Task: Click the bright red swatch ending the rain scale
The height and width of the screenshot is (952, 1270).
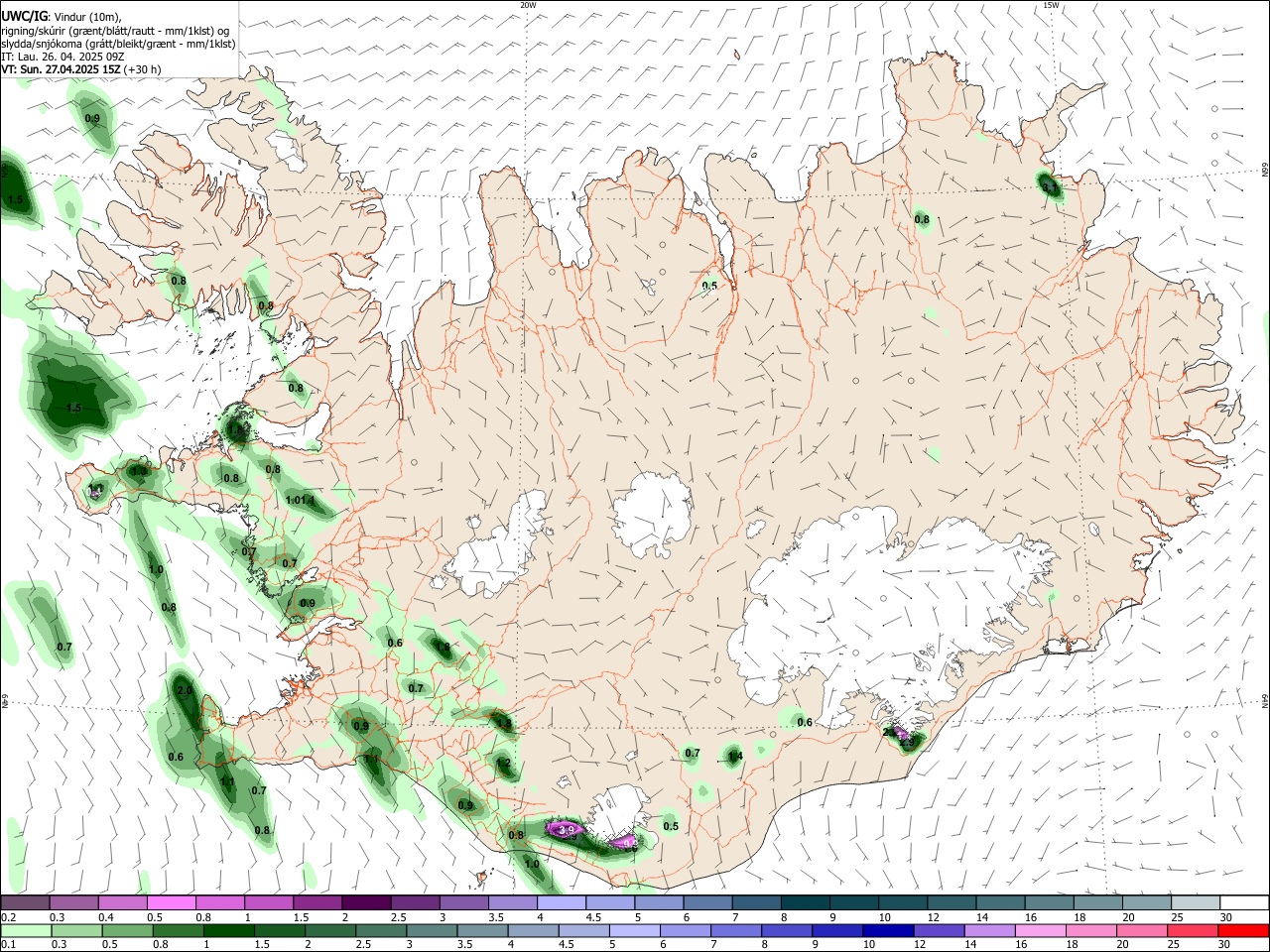Action: pyautogui.click(x=1244, y=930)
